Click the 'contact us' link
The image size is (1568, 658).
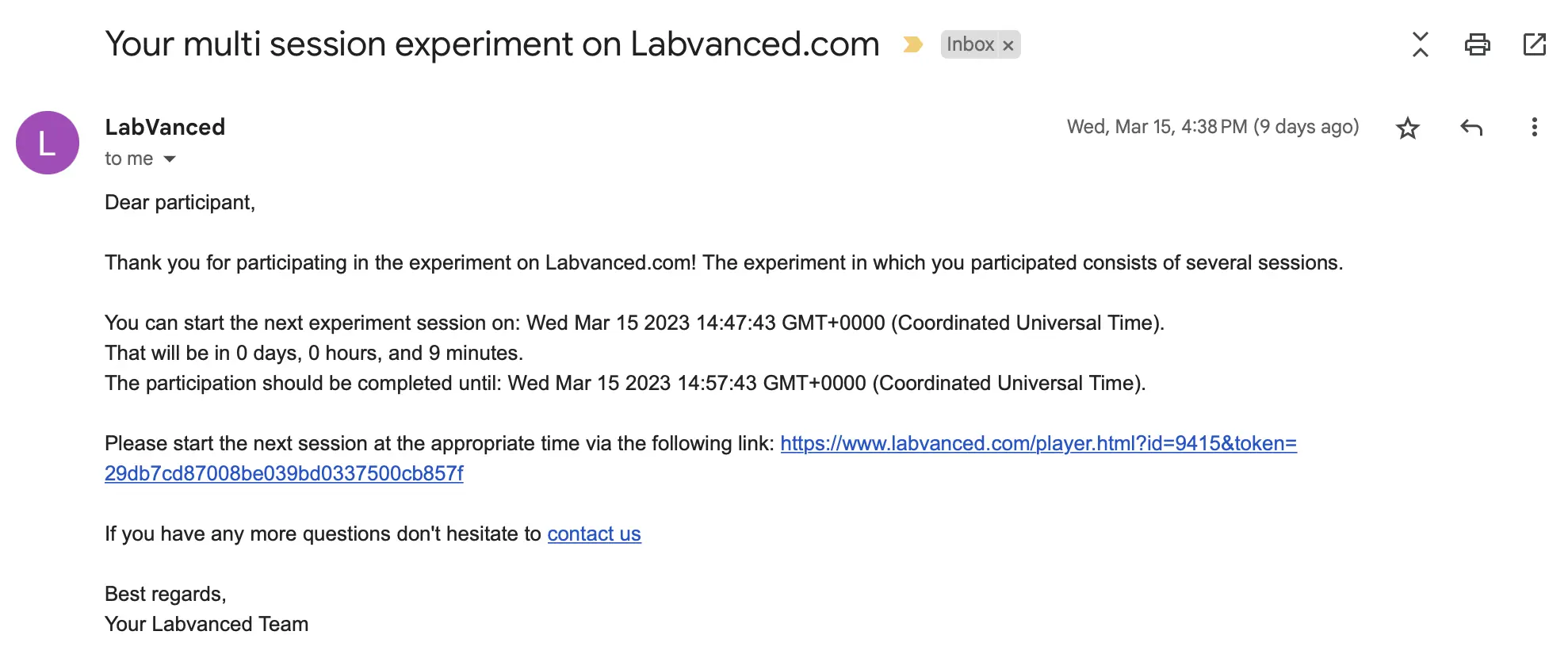pyautogui.click(x=593, y=534)
